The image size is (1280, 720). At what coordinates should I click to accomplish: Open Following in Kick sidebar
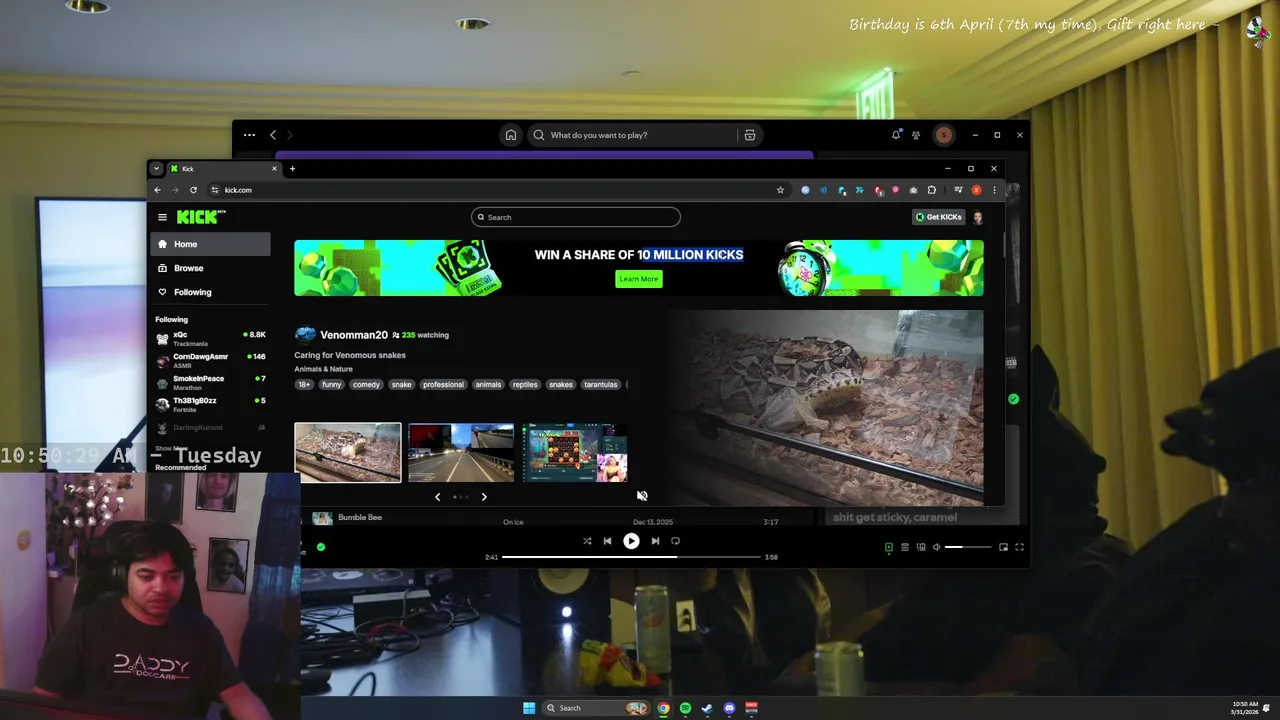[x=210, y=292]
